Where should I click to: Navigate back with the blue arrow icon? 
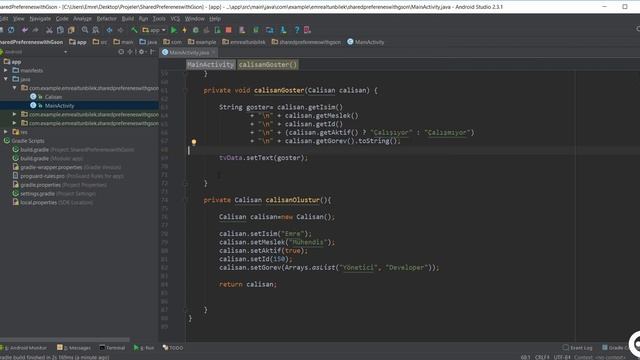109,30
